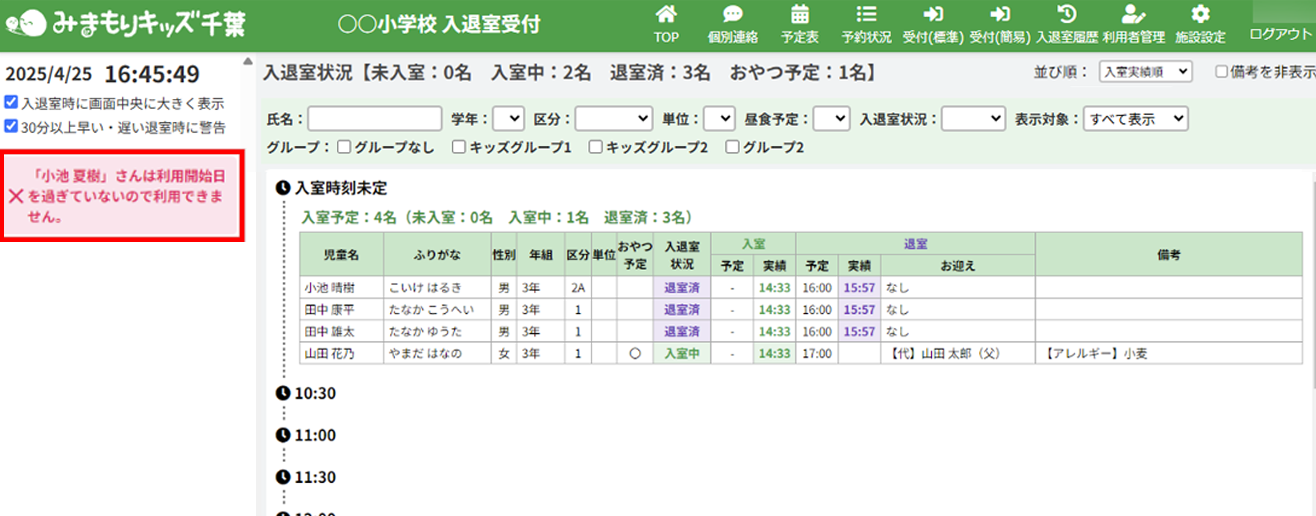Open the 予定表 calendar icon
The height and width of the screenshot is (516, 1316).
click(x=800, y=15)
